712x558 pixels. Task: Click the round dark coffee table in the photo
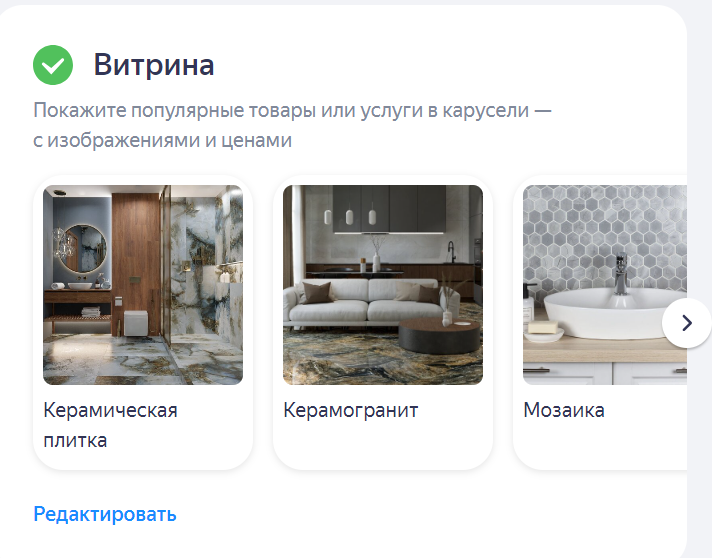click(x=439, y=335)
